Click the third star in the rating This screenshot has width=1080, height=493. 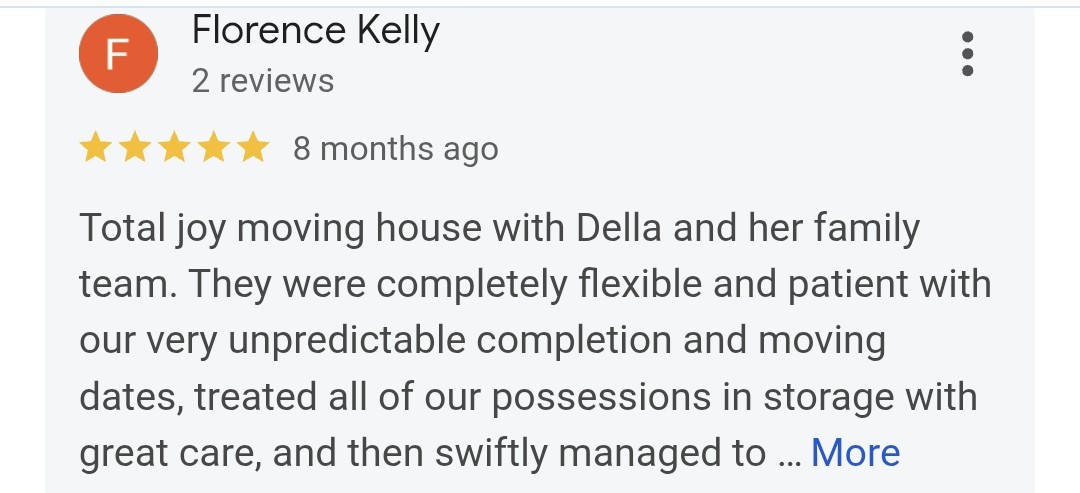(x=174, y=149)
